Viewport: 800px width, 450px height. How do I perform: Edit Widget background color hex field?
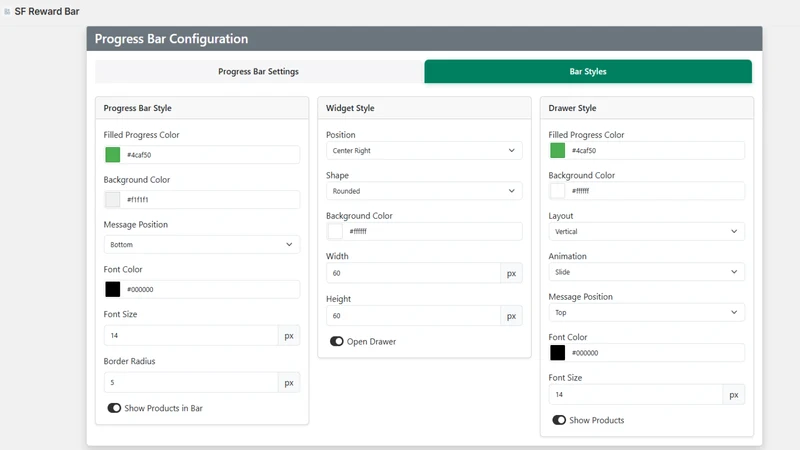[x=433, y=231]
